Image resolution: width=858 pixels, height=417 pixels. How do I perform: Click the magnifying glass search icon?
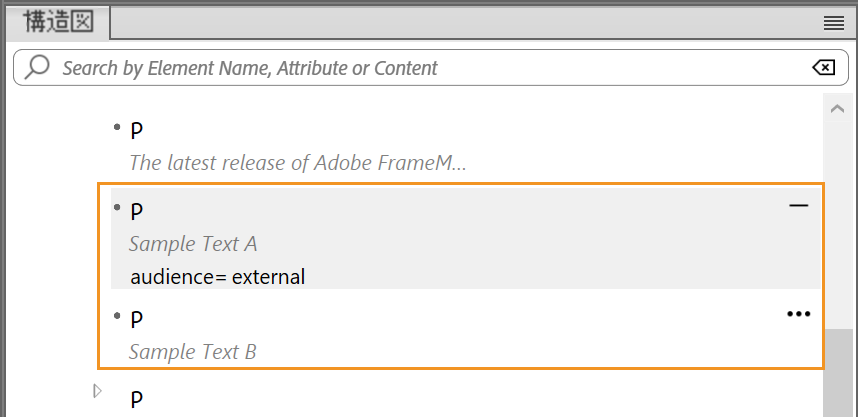(37, 68)
